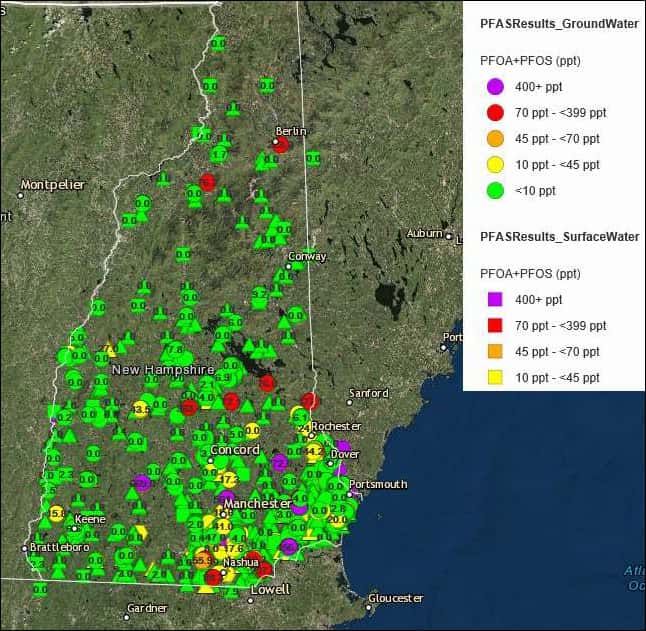646x631 pixels.
Task: Select the green 7.6 marker
Action: coord(176,350)
